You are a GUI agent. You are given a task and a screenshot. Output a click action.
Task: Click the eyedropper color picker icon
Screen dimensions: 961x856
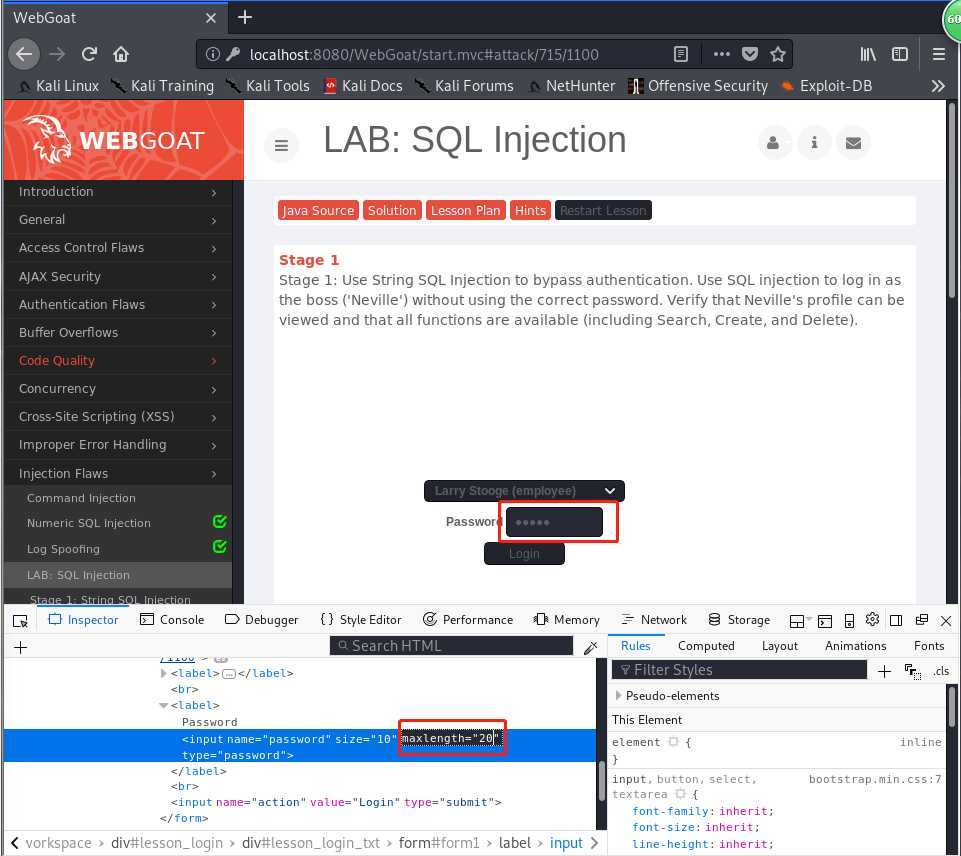click(591, 647)
